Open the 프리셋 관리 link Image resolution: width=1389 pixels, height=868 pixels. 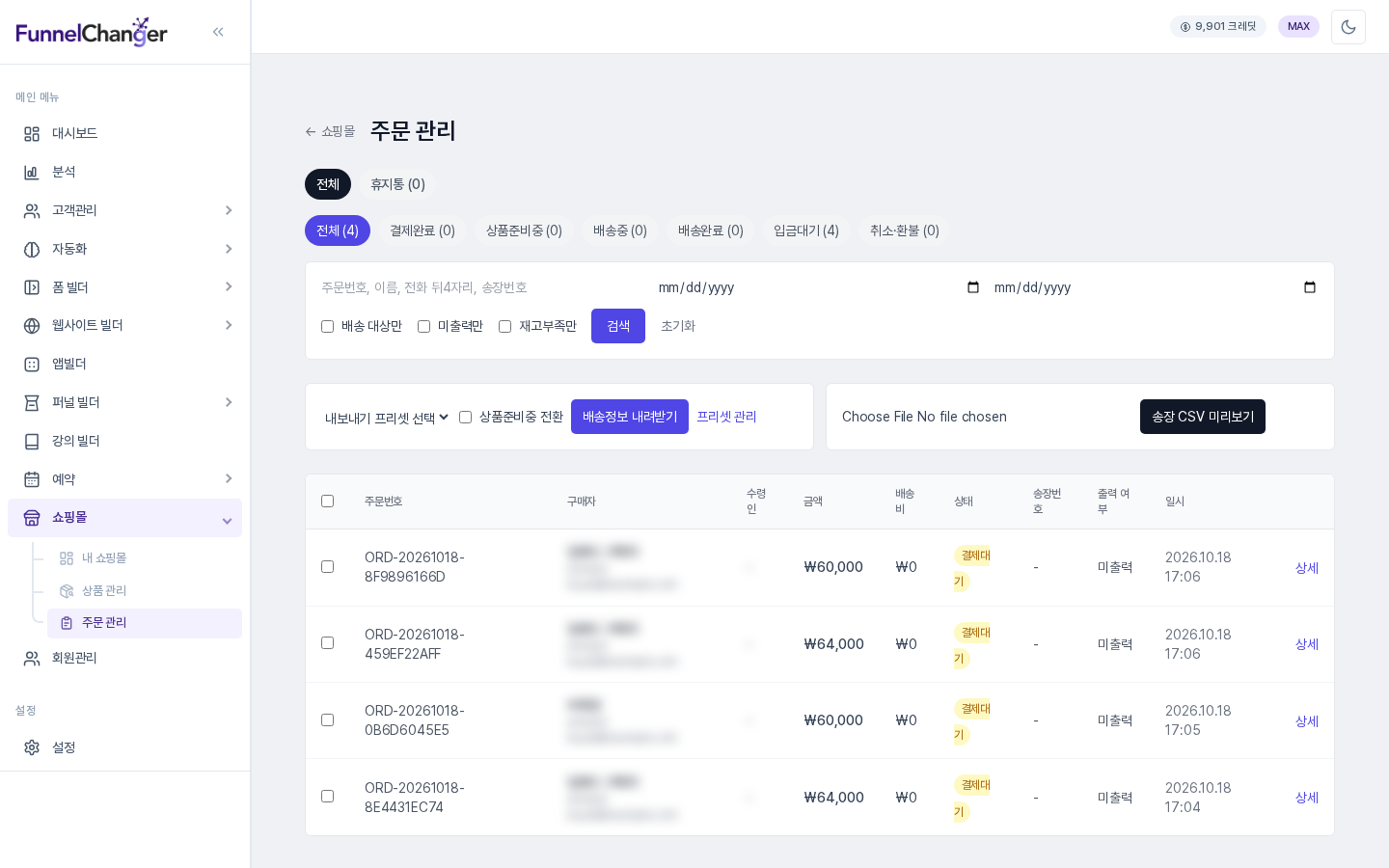click(x=726, y=417)
